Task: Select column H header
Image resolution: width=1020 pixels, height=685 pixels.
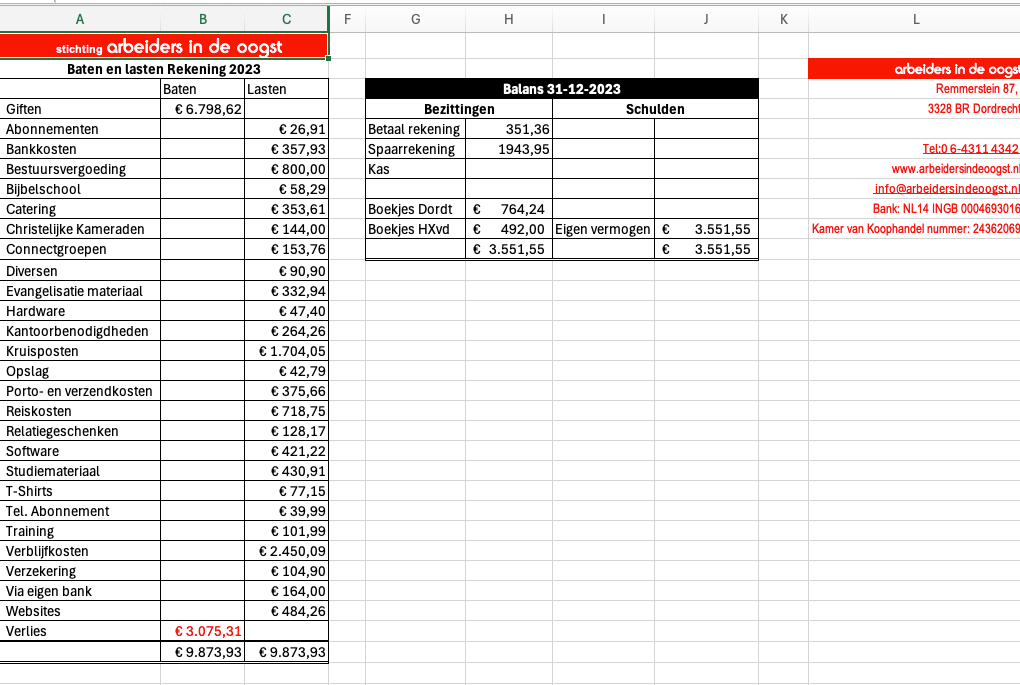Action: click(x=509, y=20)
